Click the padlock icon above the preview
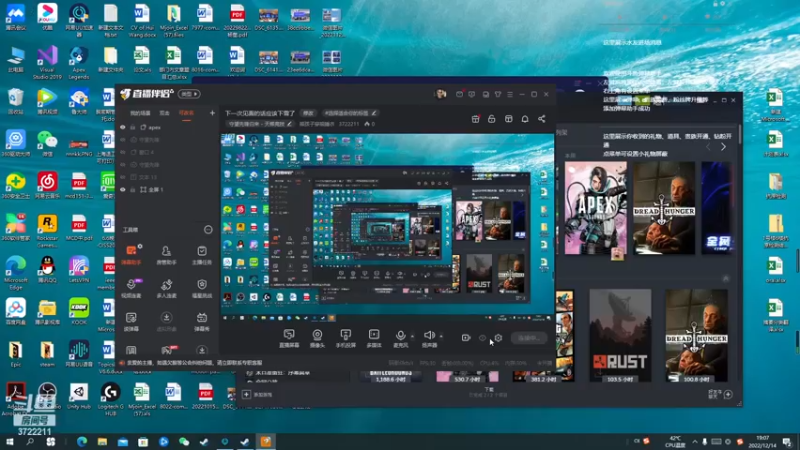Image resolution: width=800 pixels, height=450 pixels. [x=491, y=119]
